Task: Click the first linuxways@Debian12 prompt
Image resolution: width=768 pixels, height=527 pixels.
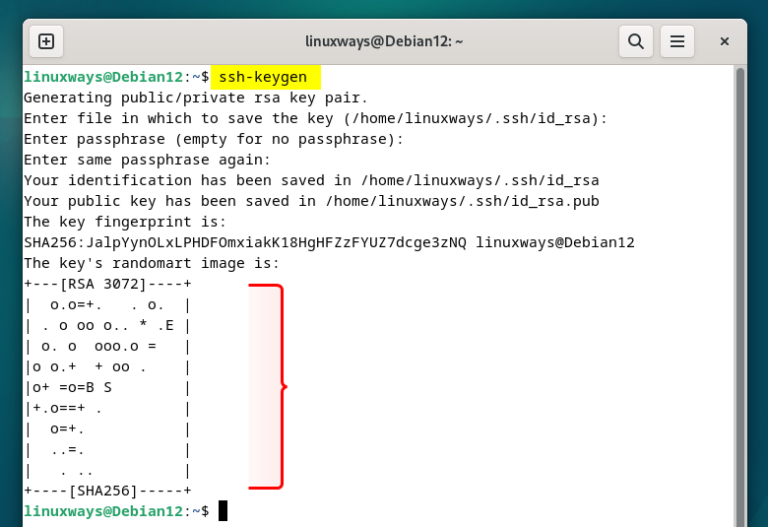Action: pyautogui.click(x=102, y=77)
